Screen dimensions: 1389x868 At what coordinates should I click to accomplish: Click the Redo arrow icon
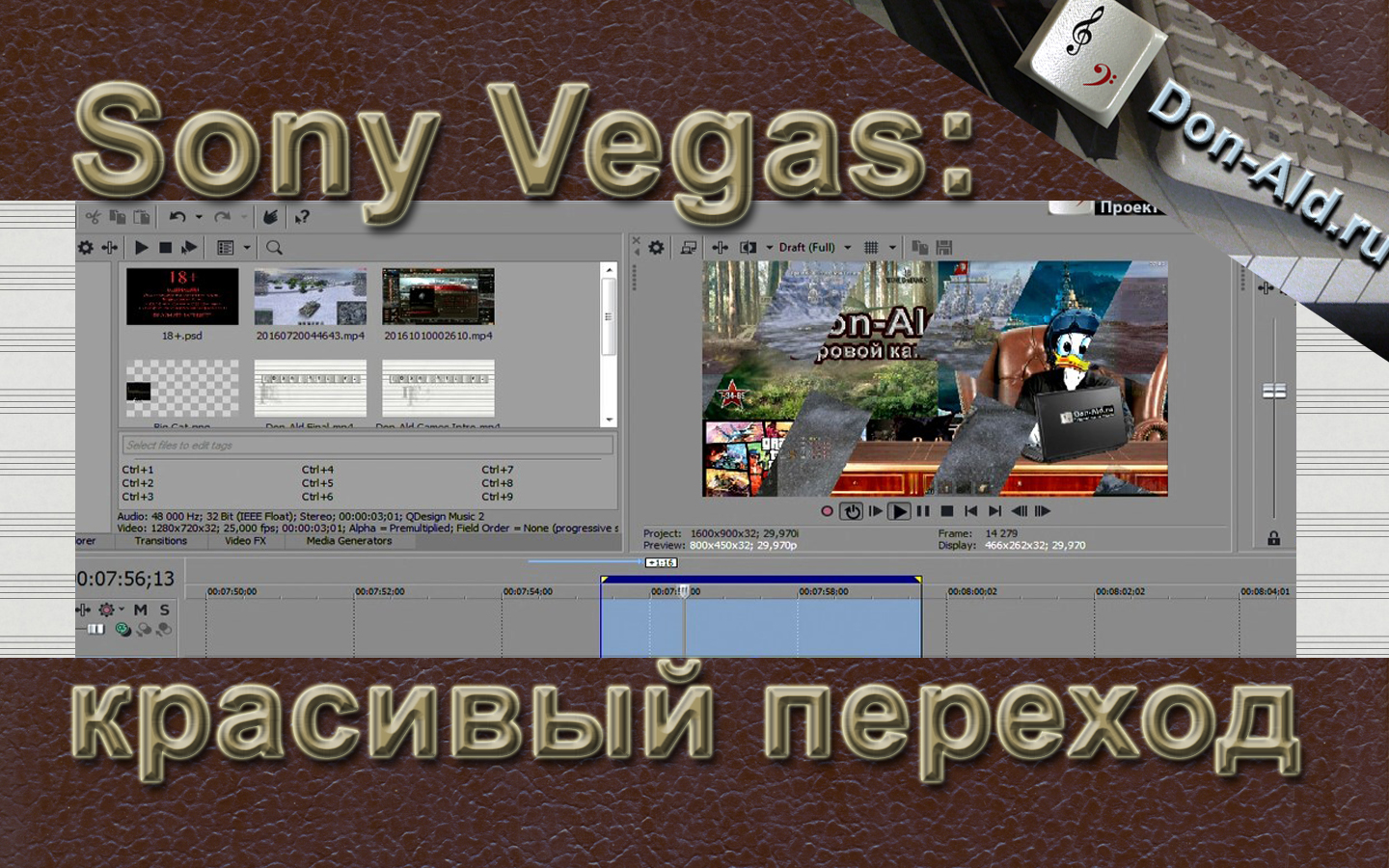click(x=222, y=217)
